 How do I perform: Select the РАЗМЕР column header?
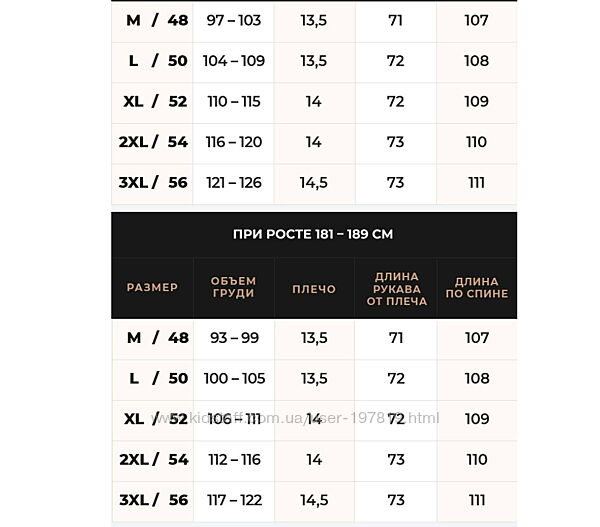(152, 287)
